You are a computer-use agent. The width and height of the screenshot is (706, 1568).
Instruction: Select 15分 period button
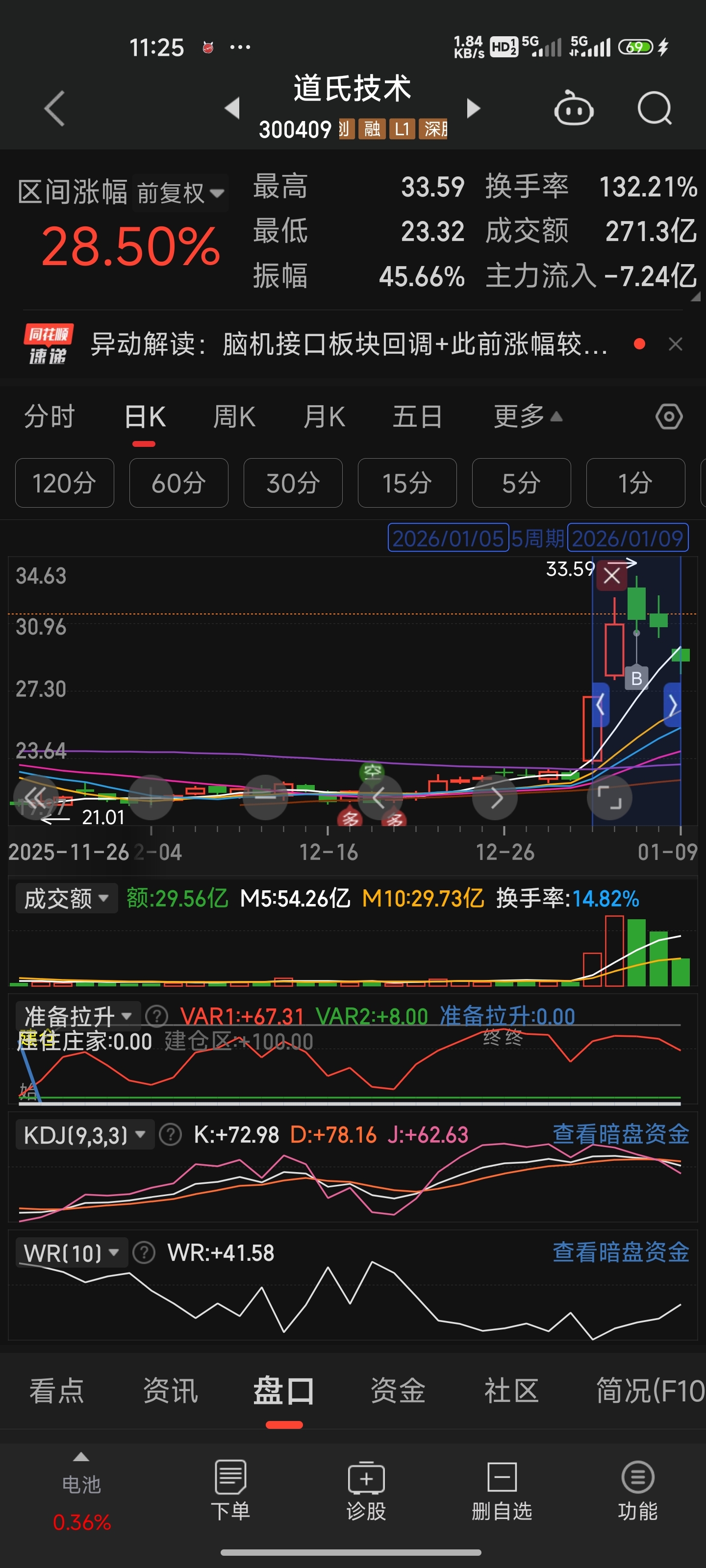[x=407, y=483]
